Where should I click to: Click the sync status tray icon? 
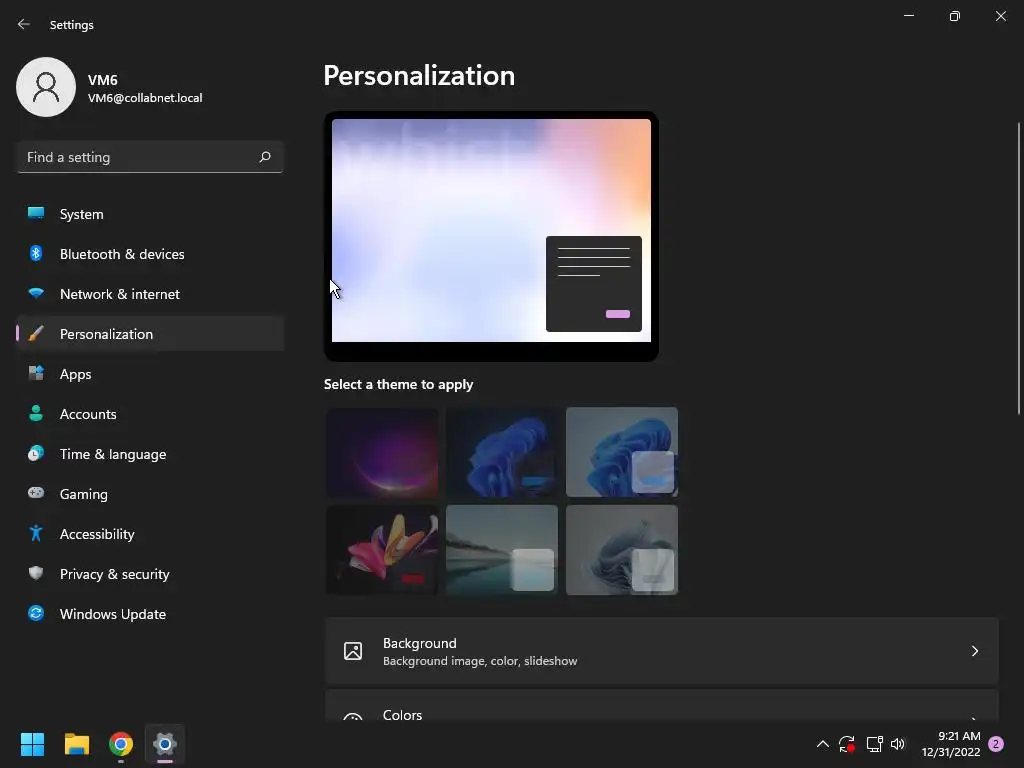coord(847,744)
